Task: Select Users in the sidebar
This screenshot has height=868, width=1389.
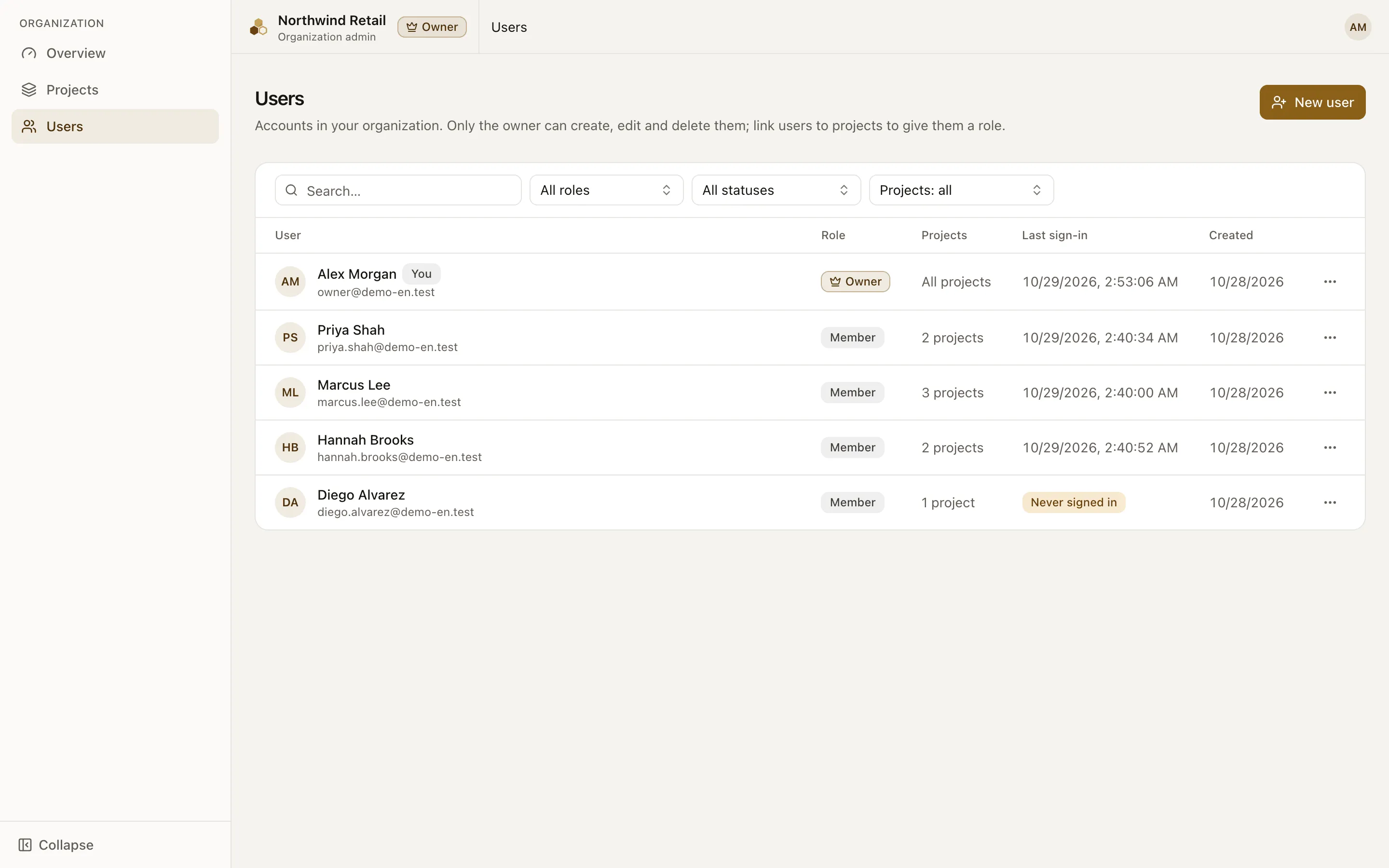Action: click(115, 126)
